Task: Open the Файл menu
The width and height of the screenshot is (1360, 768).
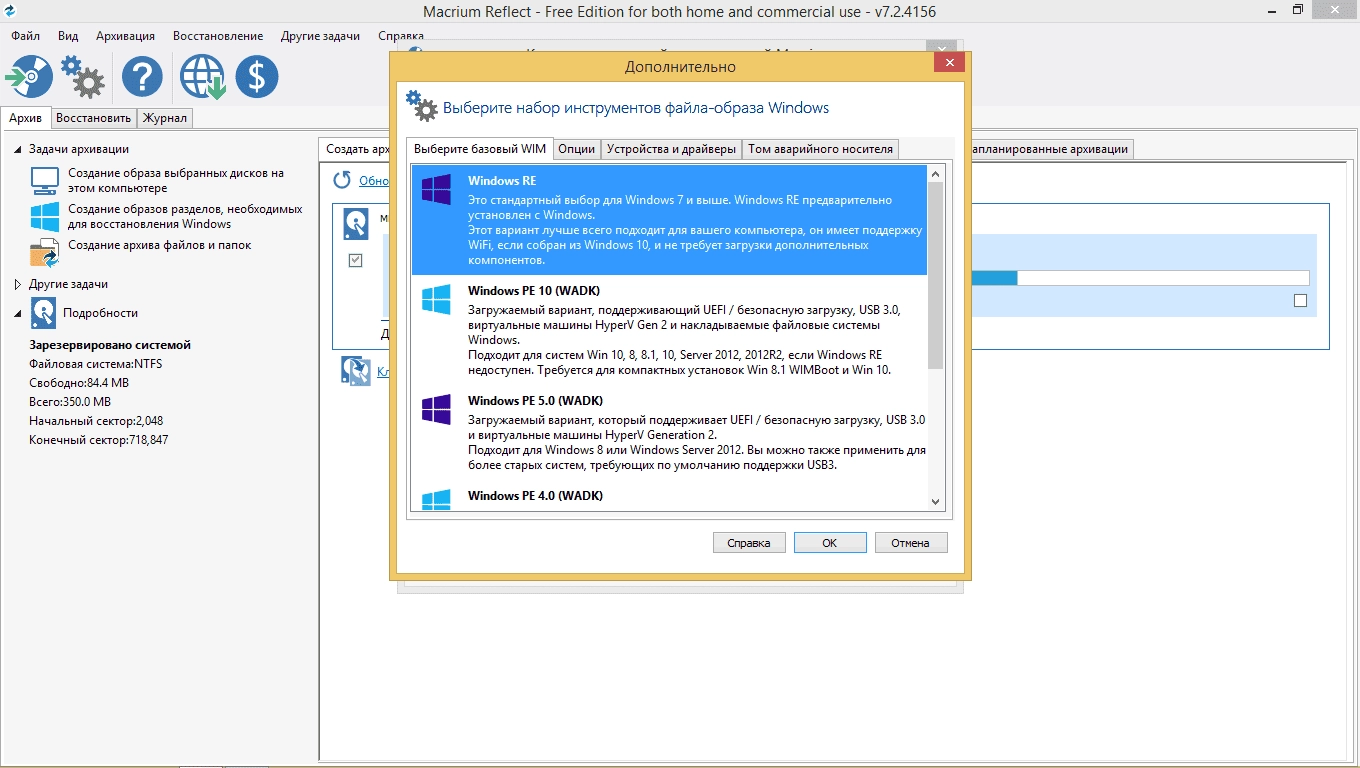Action: (x=25, y=36)
